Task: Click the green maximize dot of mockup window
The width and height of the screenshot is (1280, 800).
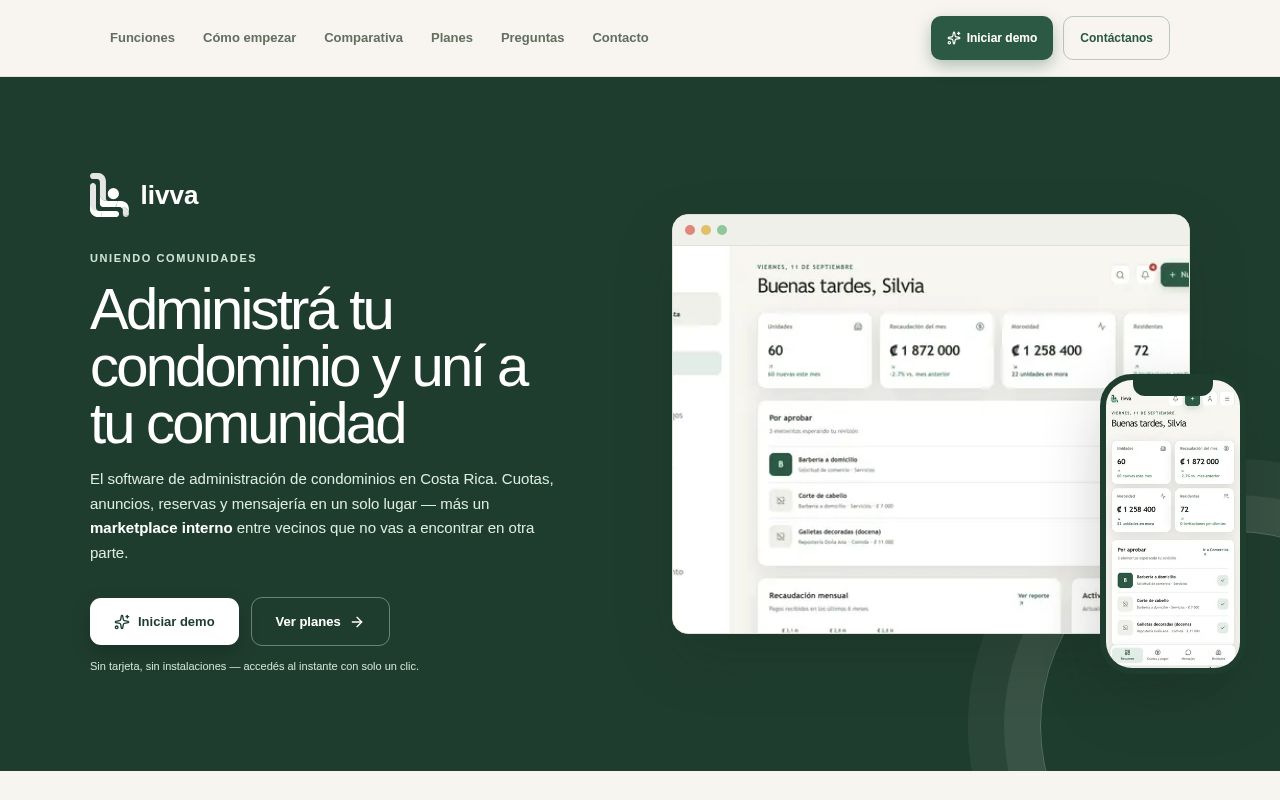Action: click(722, 230)
